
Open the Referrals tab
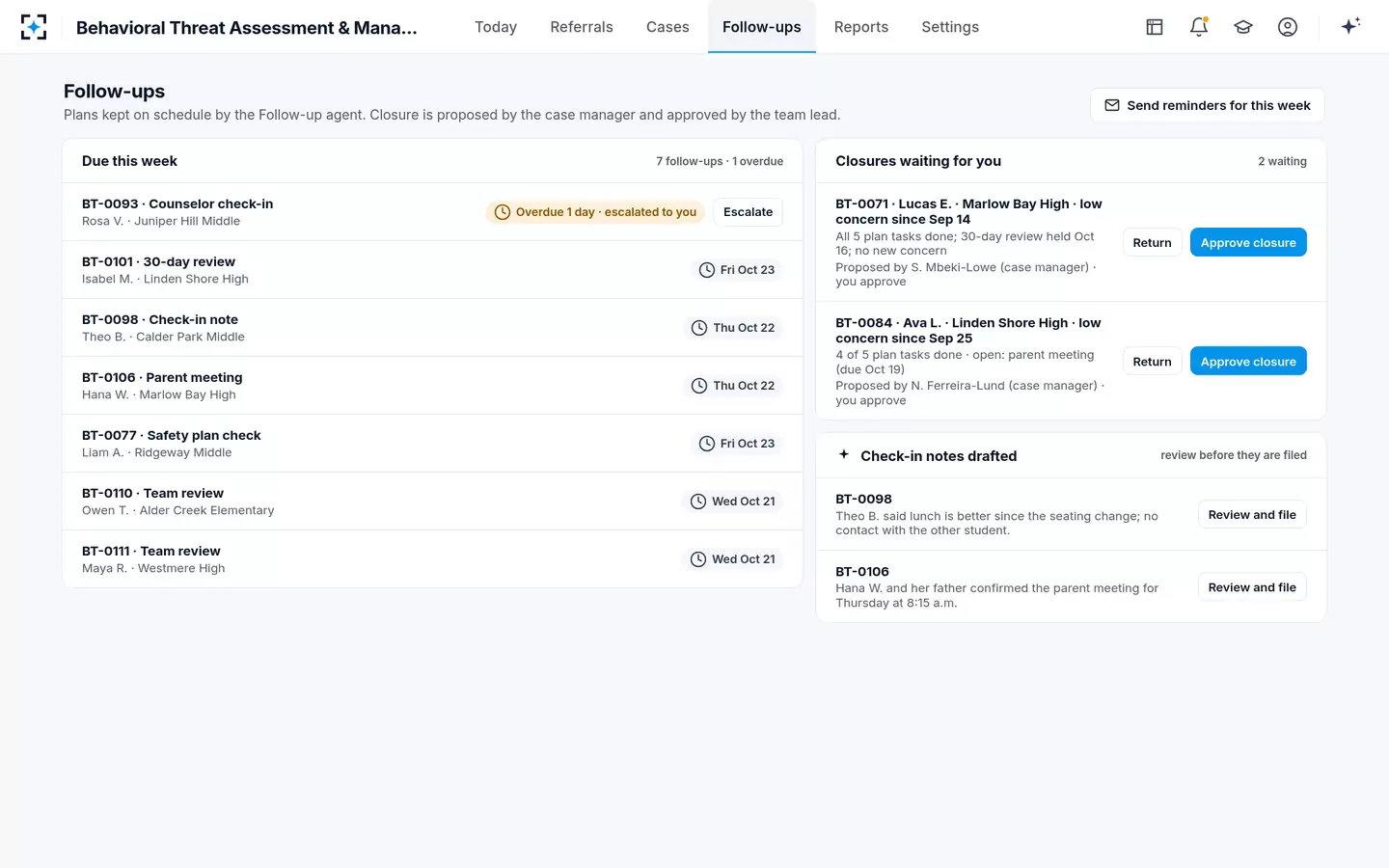(582, 27)
